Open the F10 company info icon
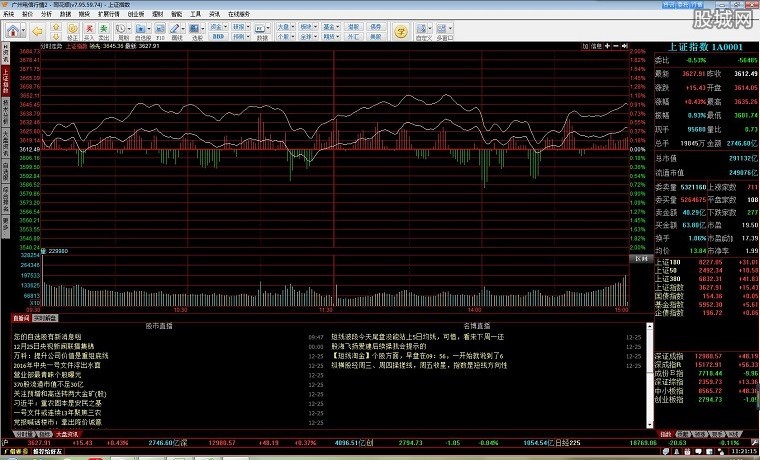Image resolution: width=760 pixels, height=460 pixels. coord(160,32)
